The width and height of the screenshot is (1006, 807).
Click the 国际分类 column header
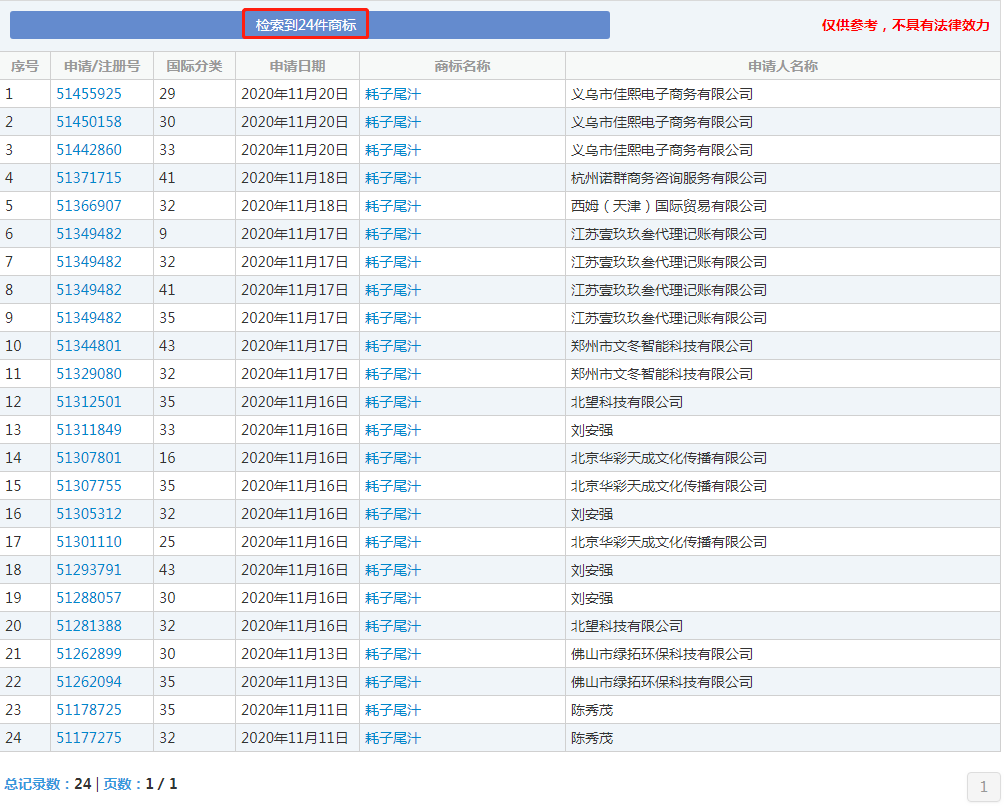point(194,66)
